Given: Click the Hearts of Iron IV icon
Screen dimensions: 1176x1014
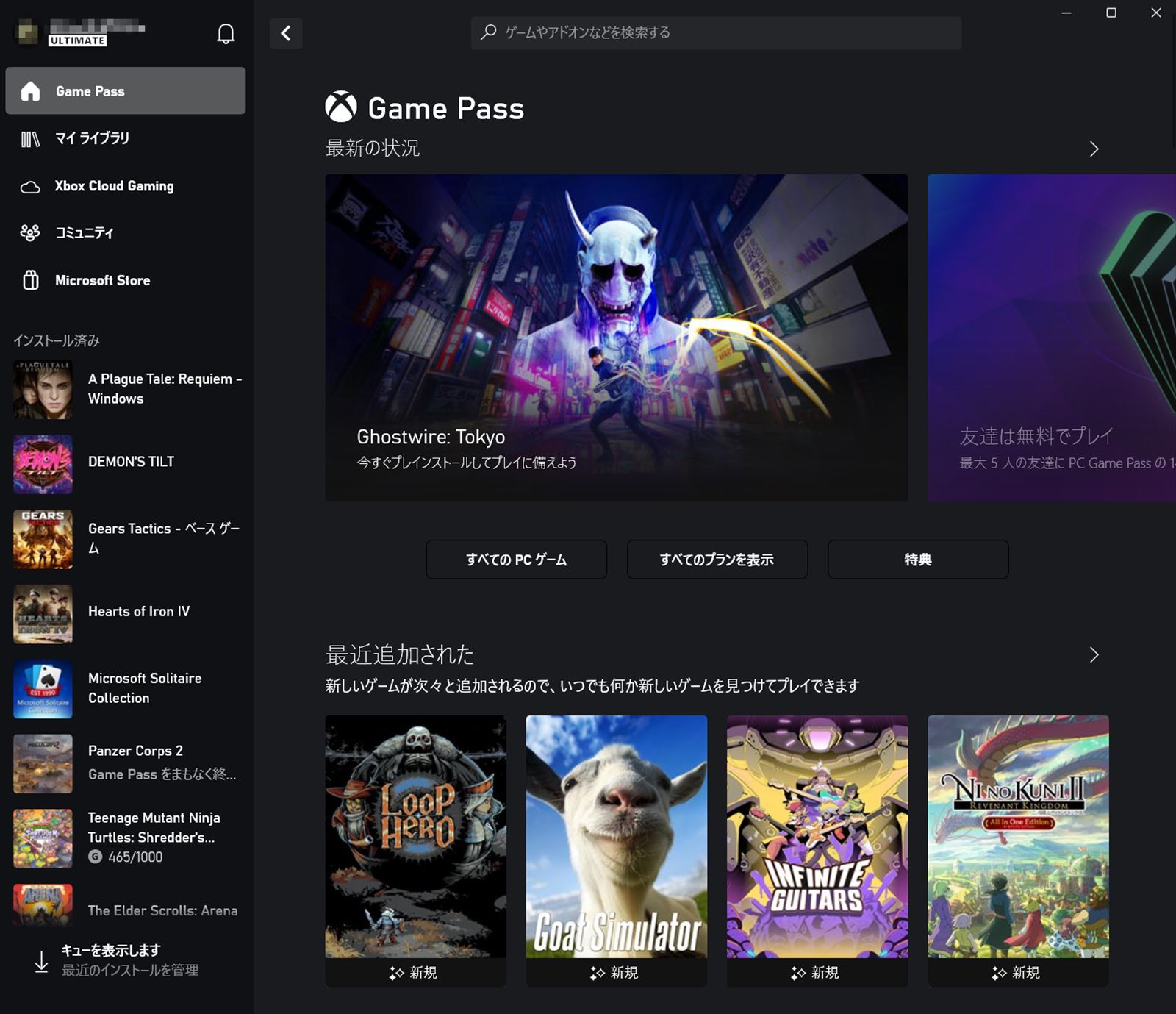Looking at the screenshot, I should [43, 614].
